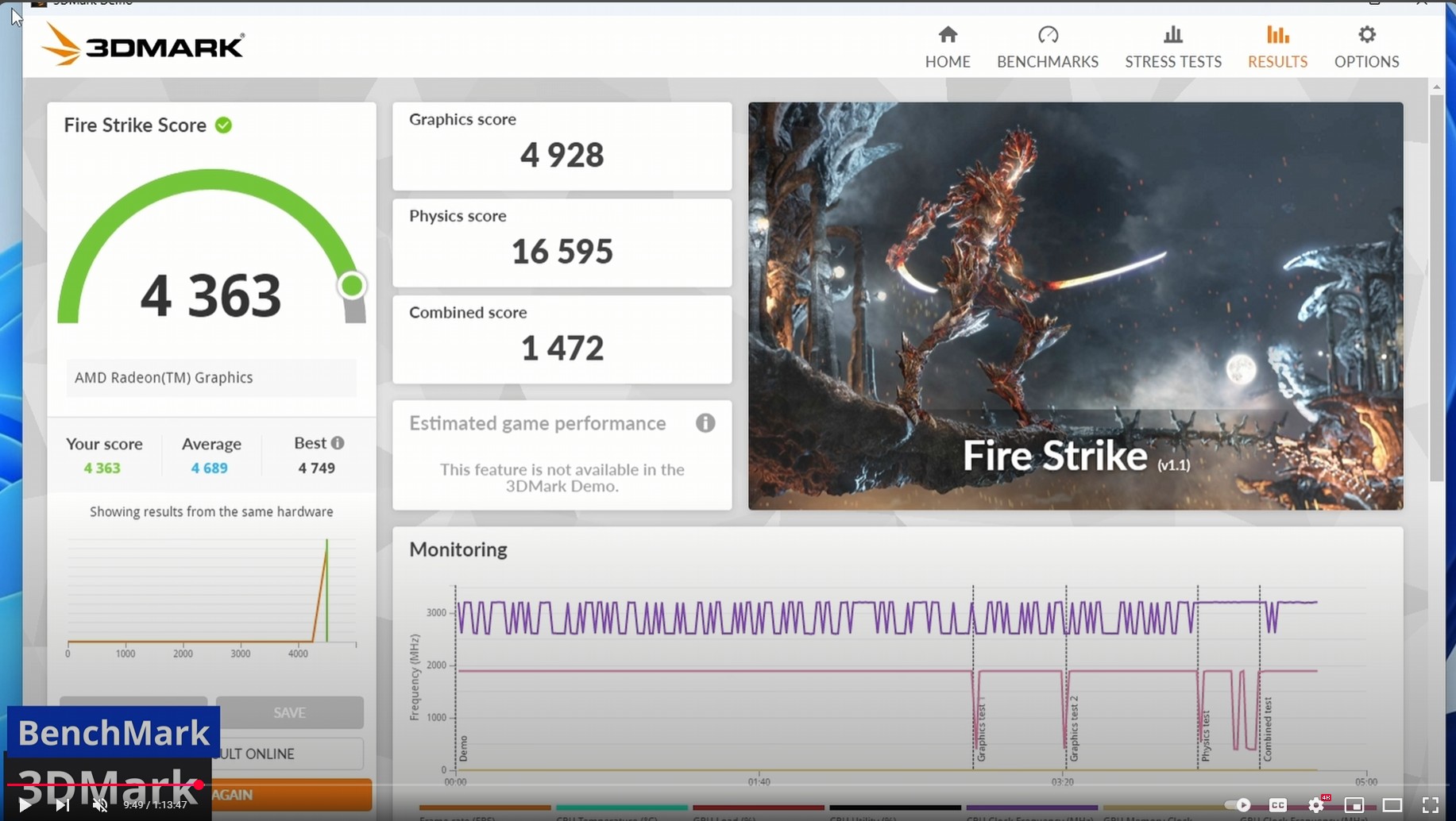Click the Estimated game performance info icon

click(705, 422)
